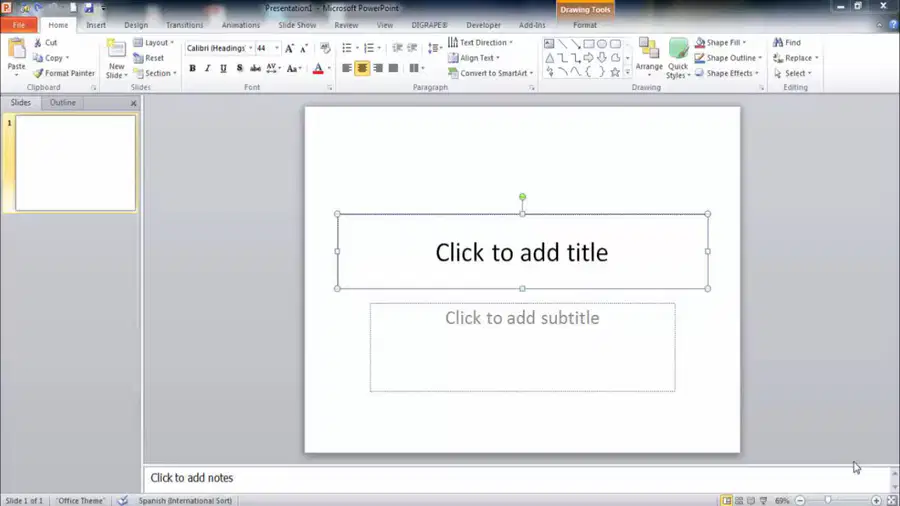Click the zoom slider handle
The image size is (900, 506).
click(828, 501)
